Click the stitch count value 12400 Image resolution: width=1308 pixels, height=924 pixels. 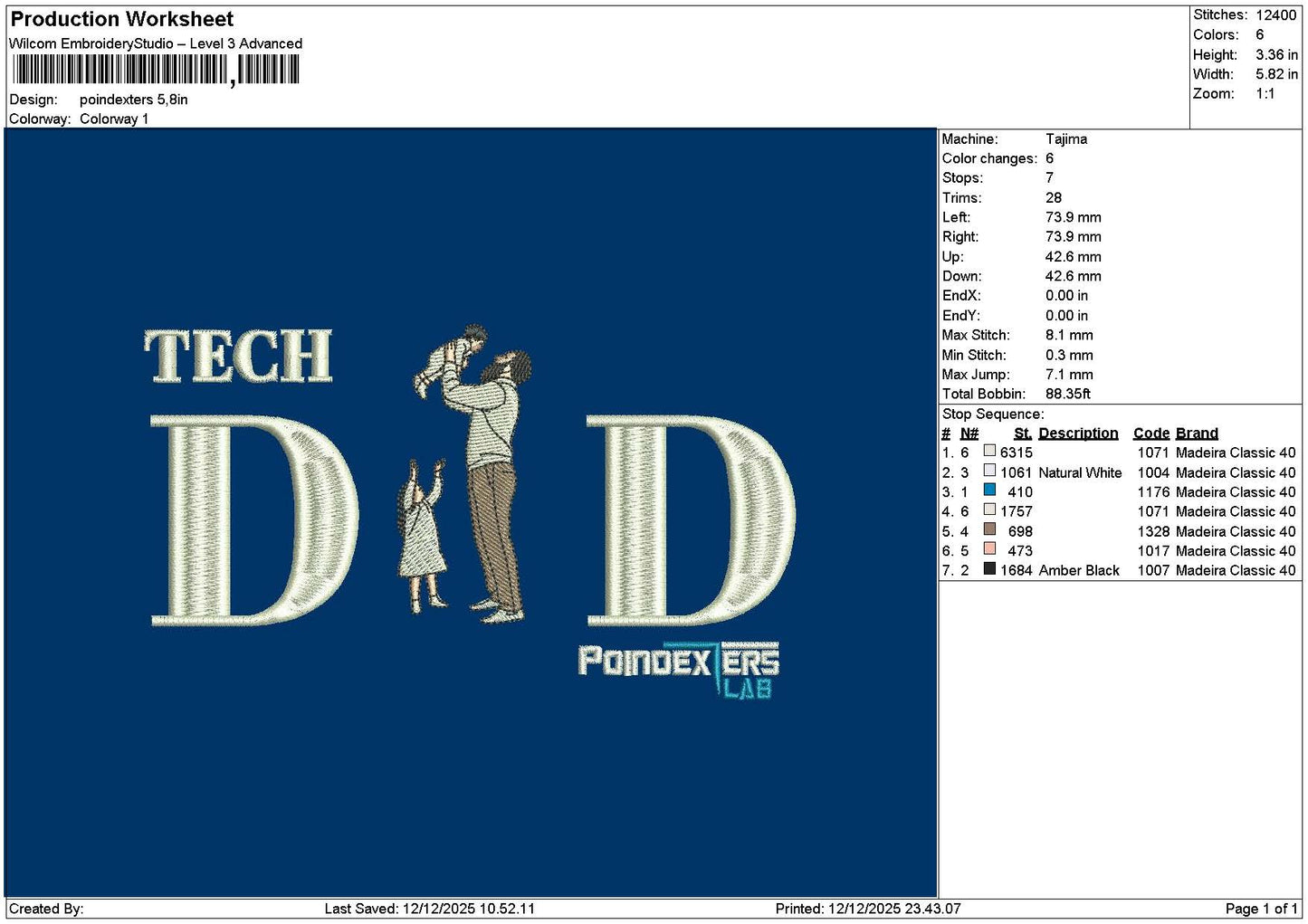[x=1276, y=14]
